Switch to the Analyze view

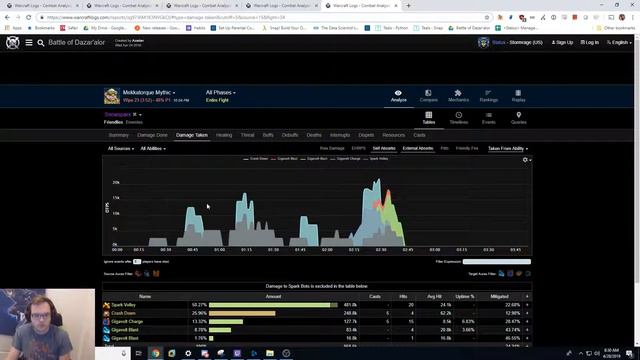click(x=398, y=96)
